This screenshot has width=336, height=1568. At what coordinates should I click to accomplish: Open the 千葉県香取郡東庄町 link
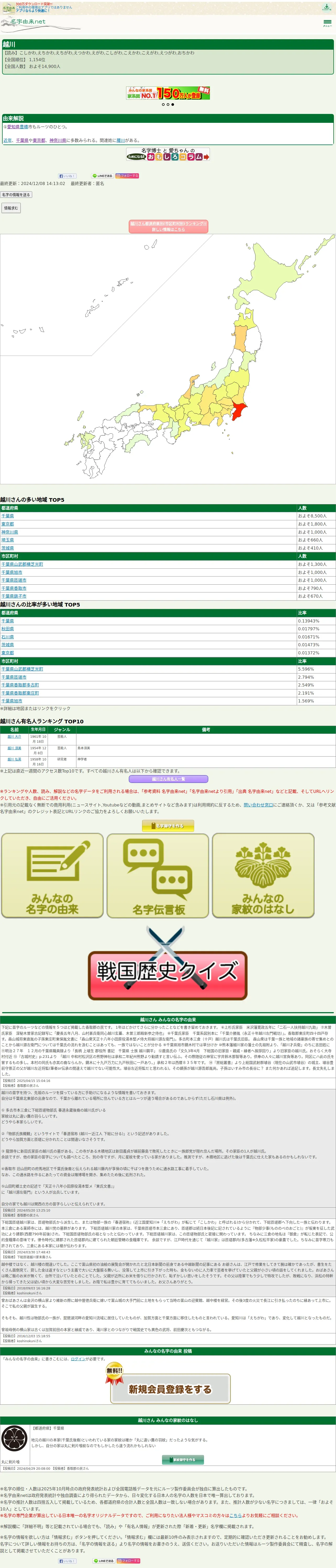[20, 693]
